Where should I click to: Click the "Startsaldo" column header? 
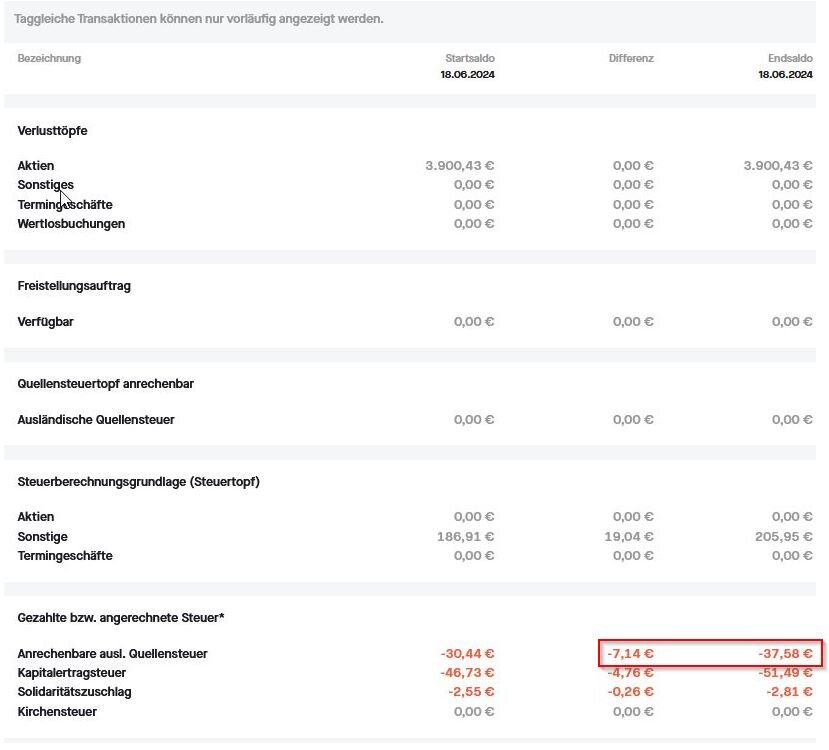(x=469, y=58)
